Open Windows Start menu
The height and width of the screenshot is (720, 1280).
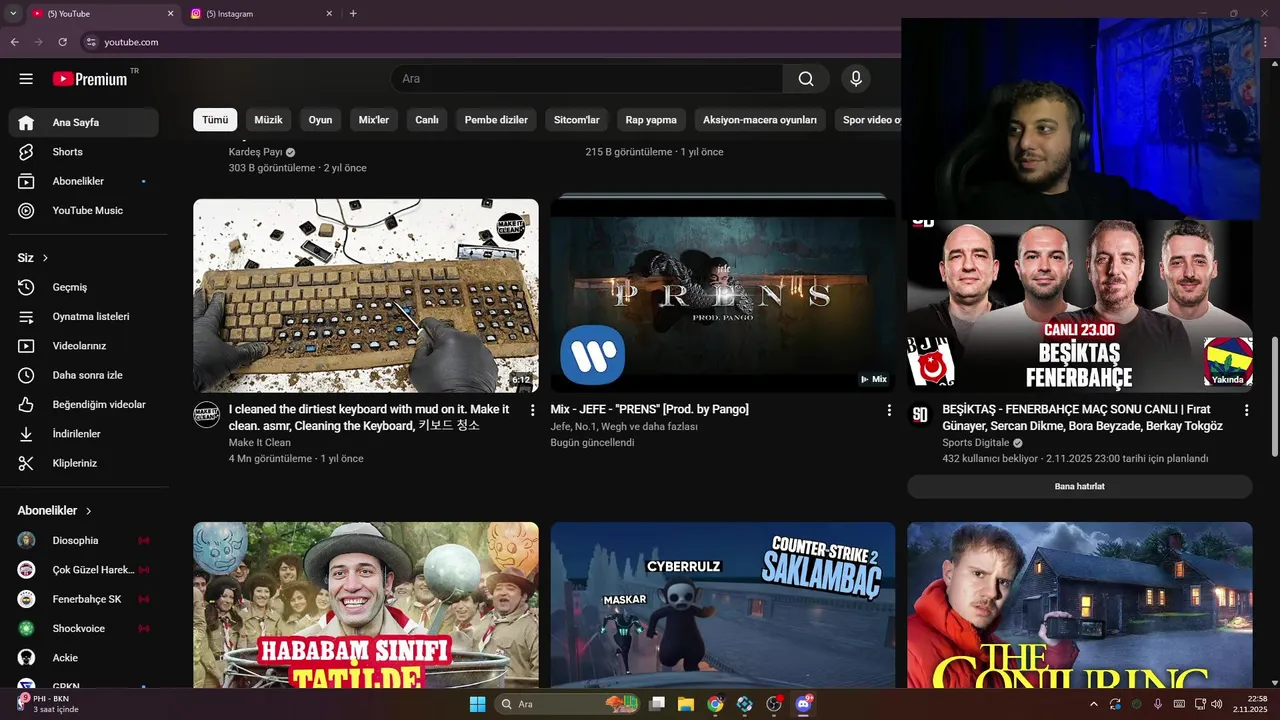click(x=477, y=704)
